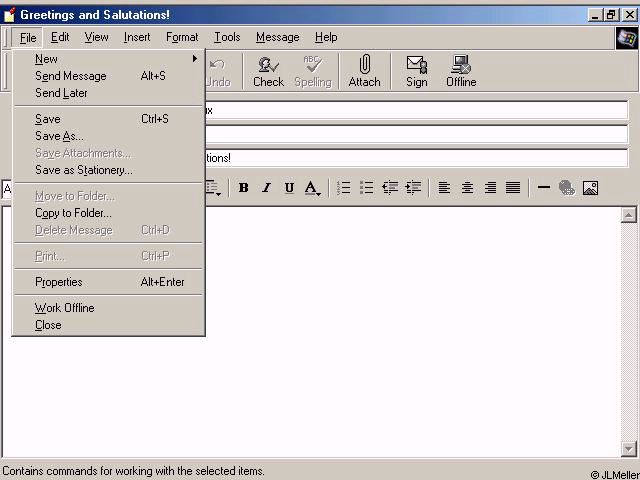Click the scrollbar down arrow

tap(629, 449)
